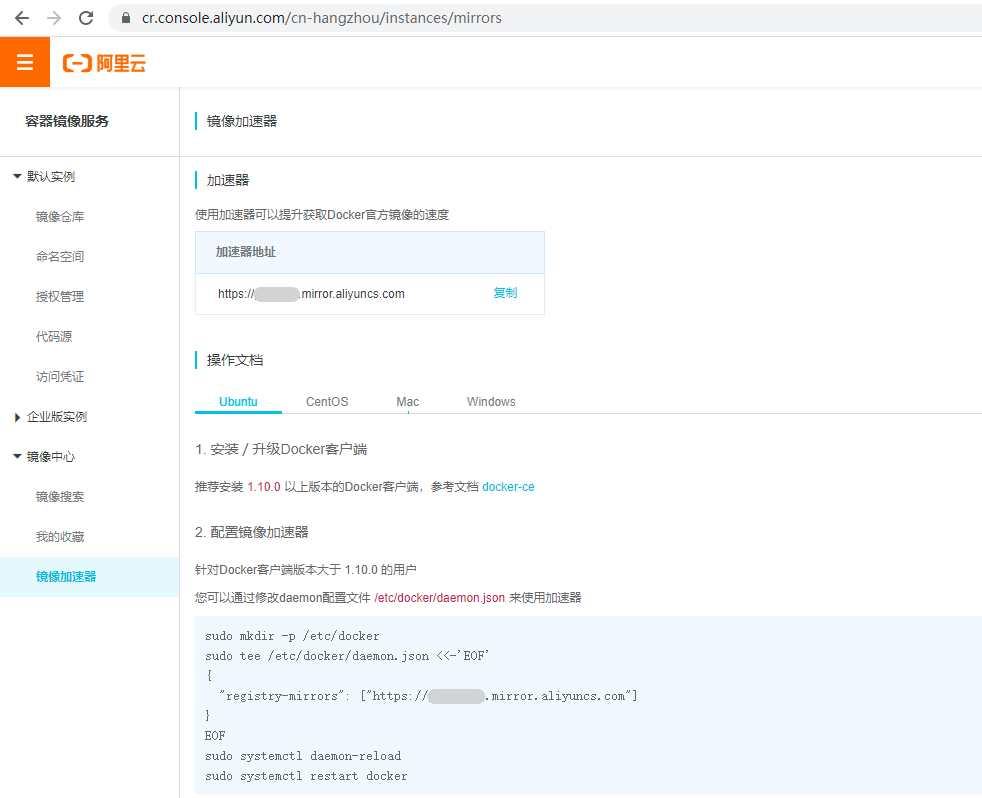
Task: Expand the 企业版实例 section
Action: click(x=18, y=417)
